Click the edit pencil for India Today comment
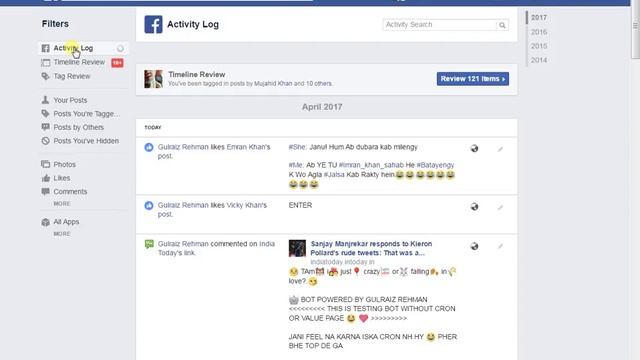Screen dimensions: 640x360 [500, 247]
